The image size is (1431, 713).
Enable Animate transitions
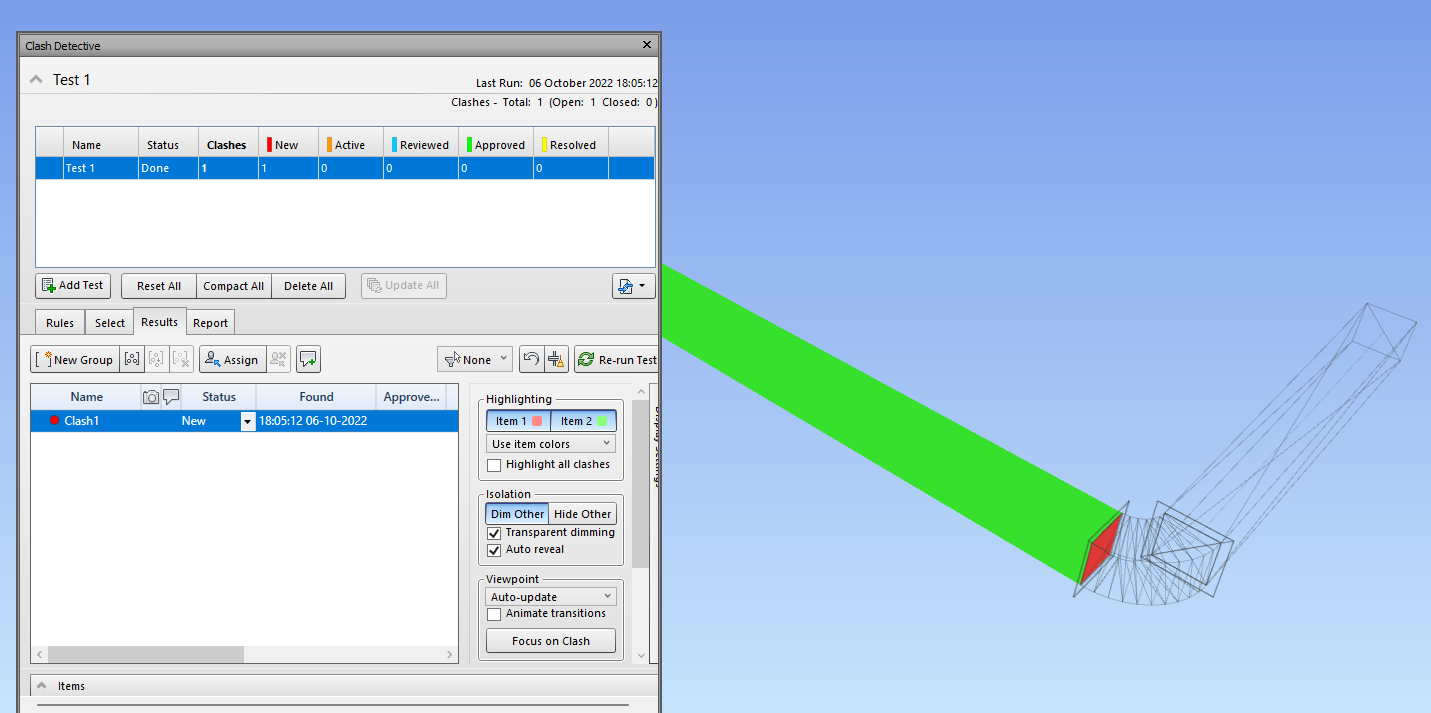(494, 613)
